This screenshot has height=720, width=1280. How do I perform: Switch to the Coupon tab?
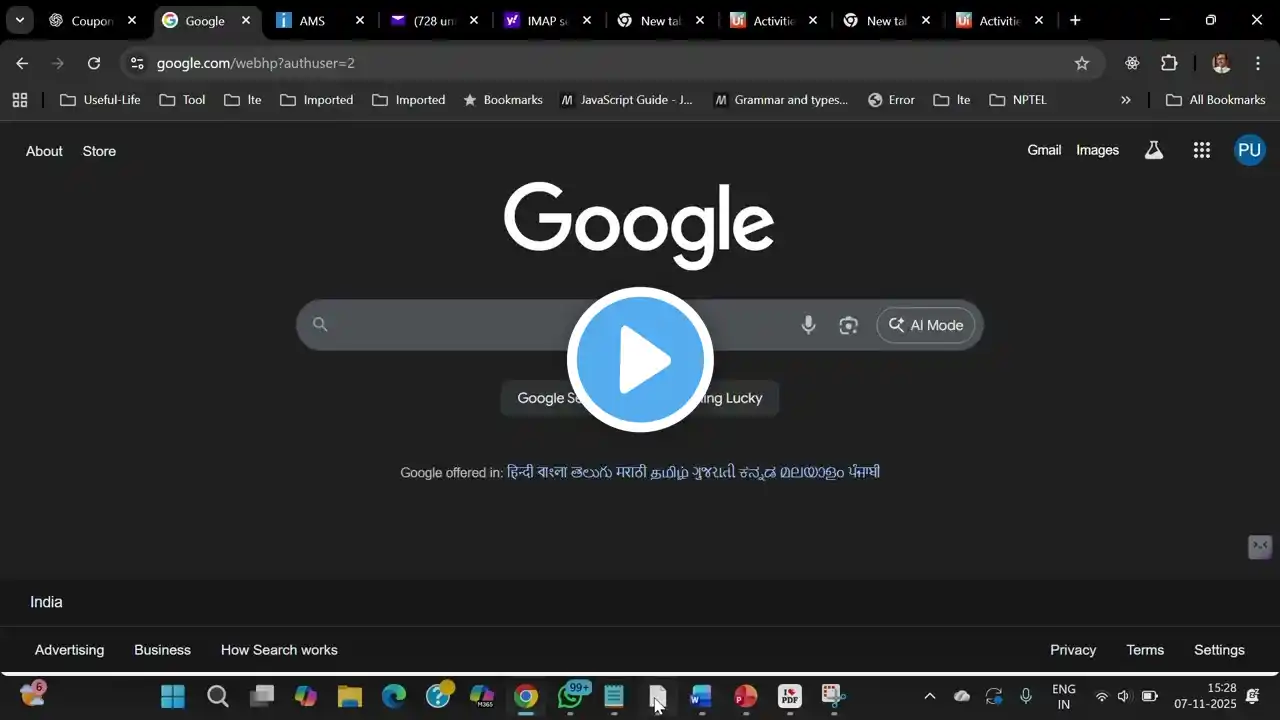(92, 20)
